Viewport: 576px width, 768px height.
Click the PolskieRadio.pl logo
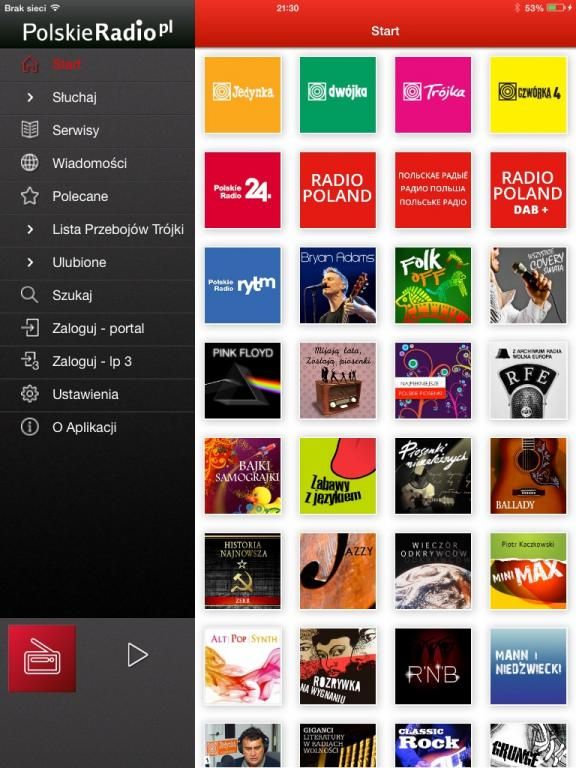[97, 31]
